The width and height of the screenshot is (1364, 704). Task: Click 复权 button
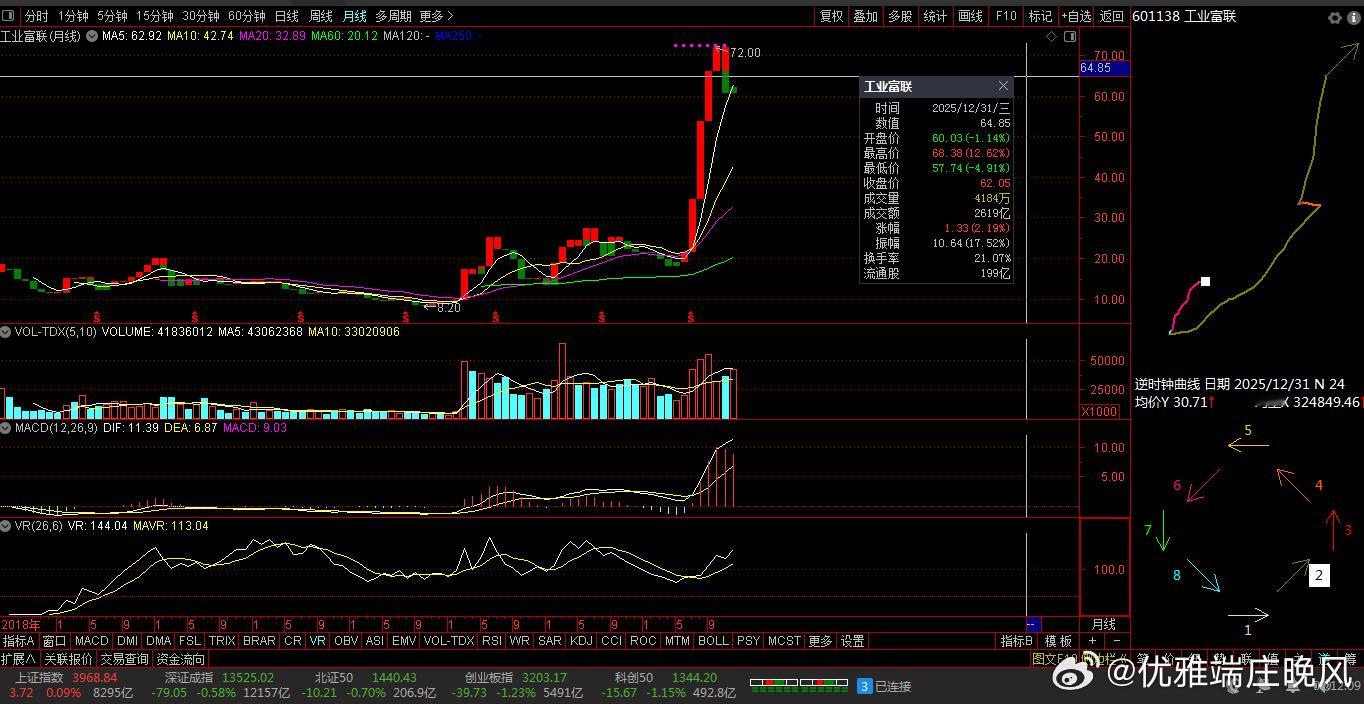(831, 16)
